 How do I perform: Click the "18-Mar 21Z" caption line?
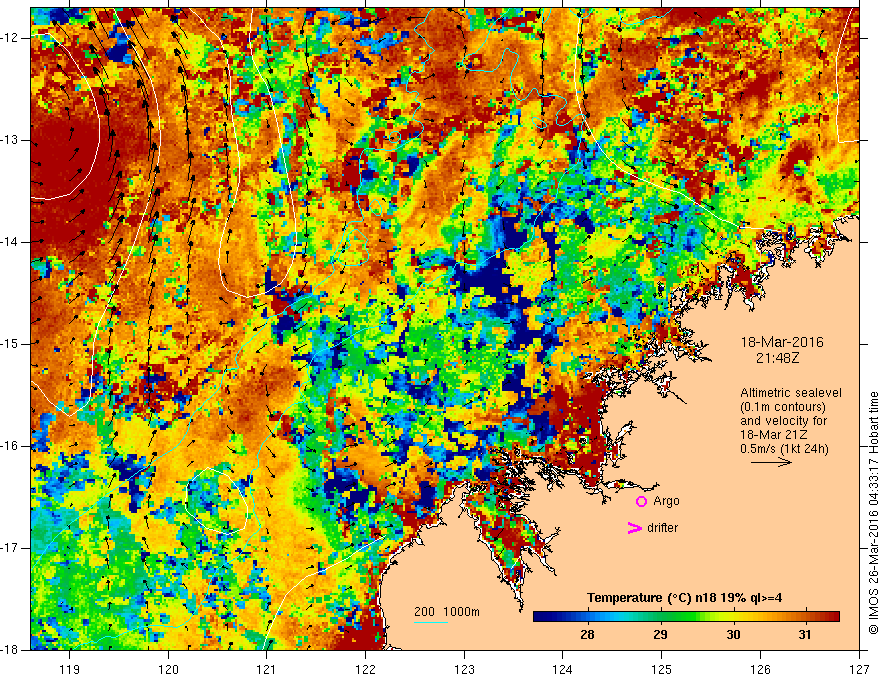pos(772,435)
